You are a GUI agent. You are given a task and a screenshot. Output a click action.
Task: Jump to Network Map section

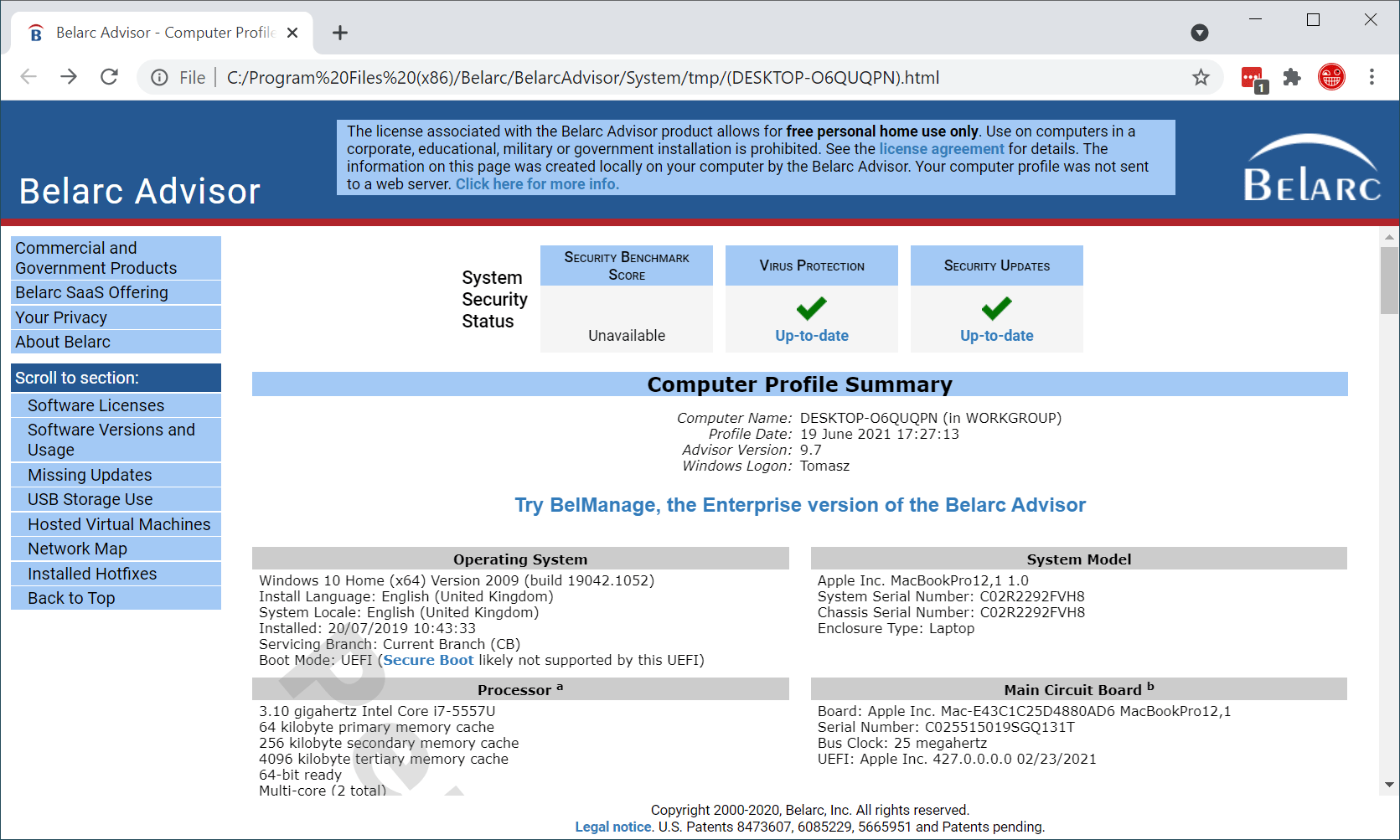pos(116,549)
